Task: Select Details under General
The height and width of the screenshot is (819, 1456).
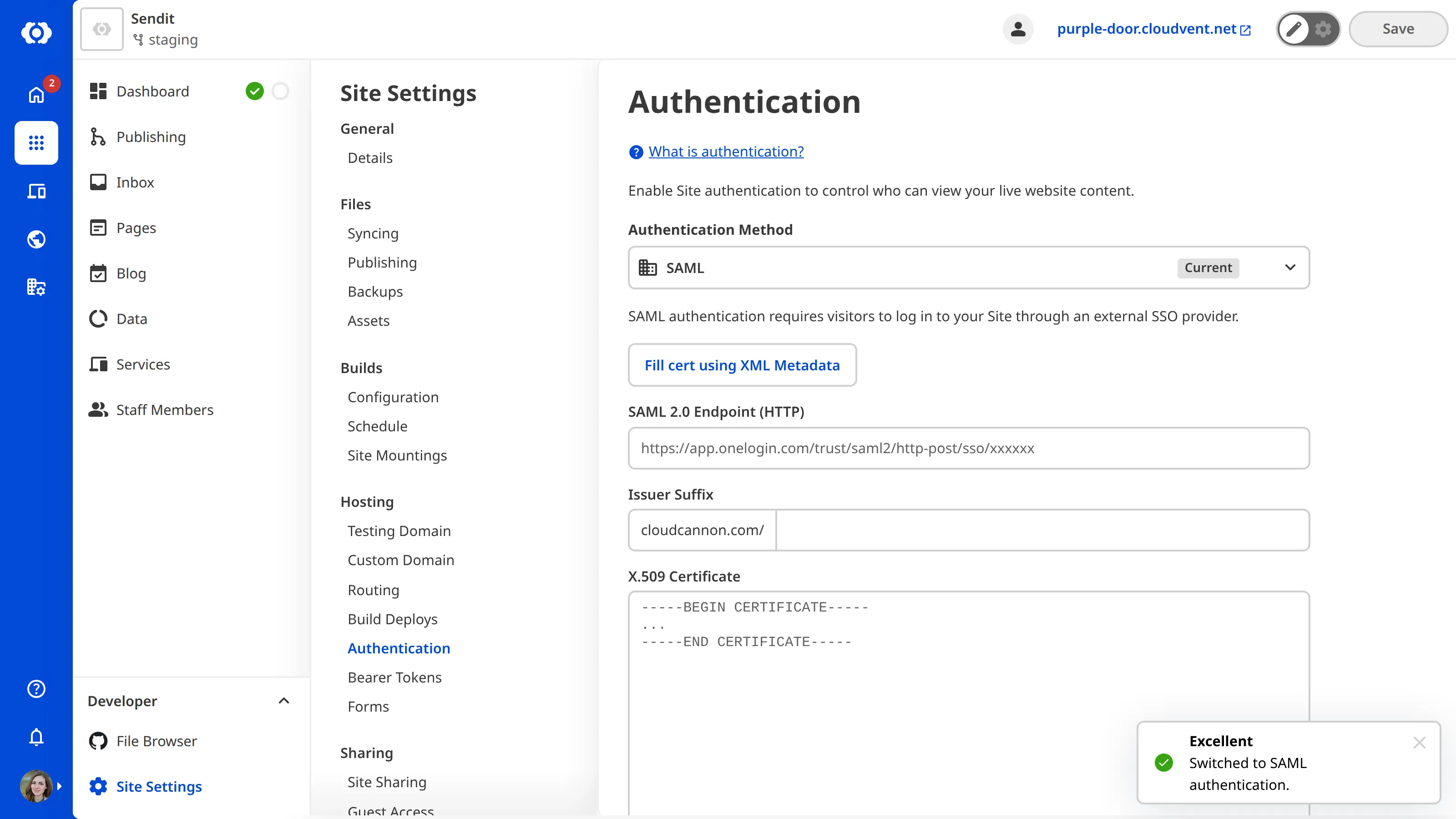Action: pos(369,158)
